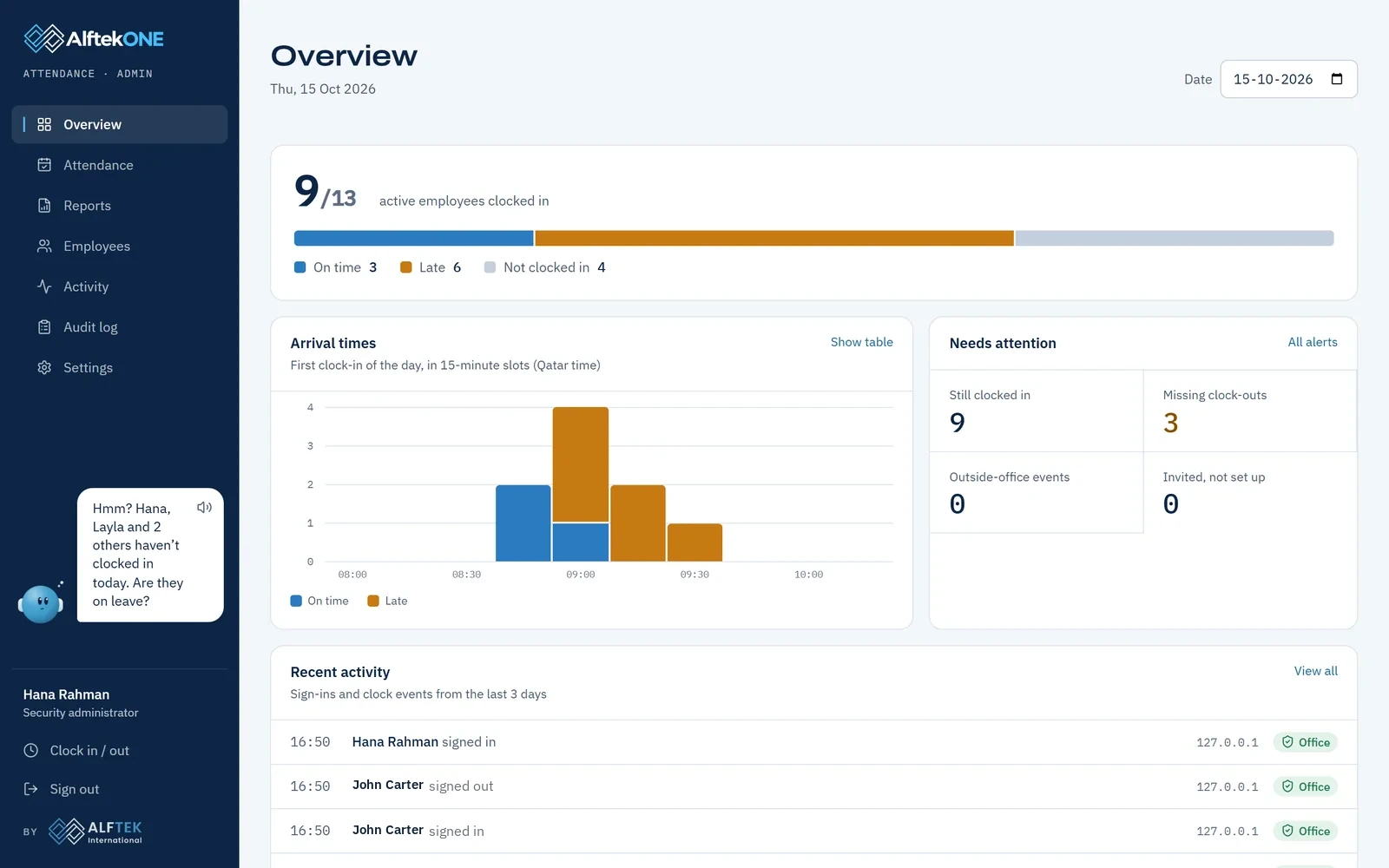
Task: Open the Attendance menu item
Action: (120, 165)
